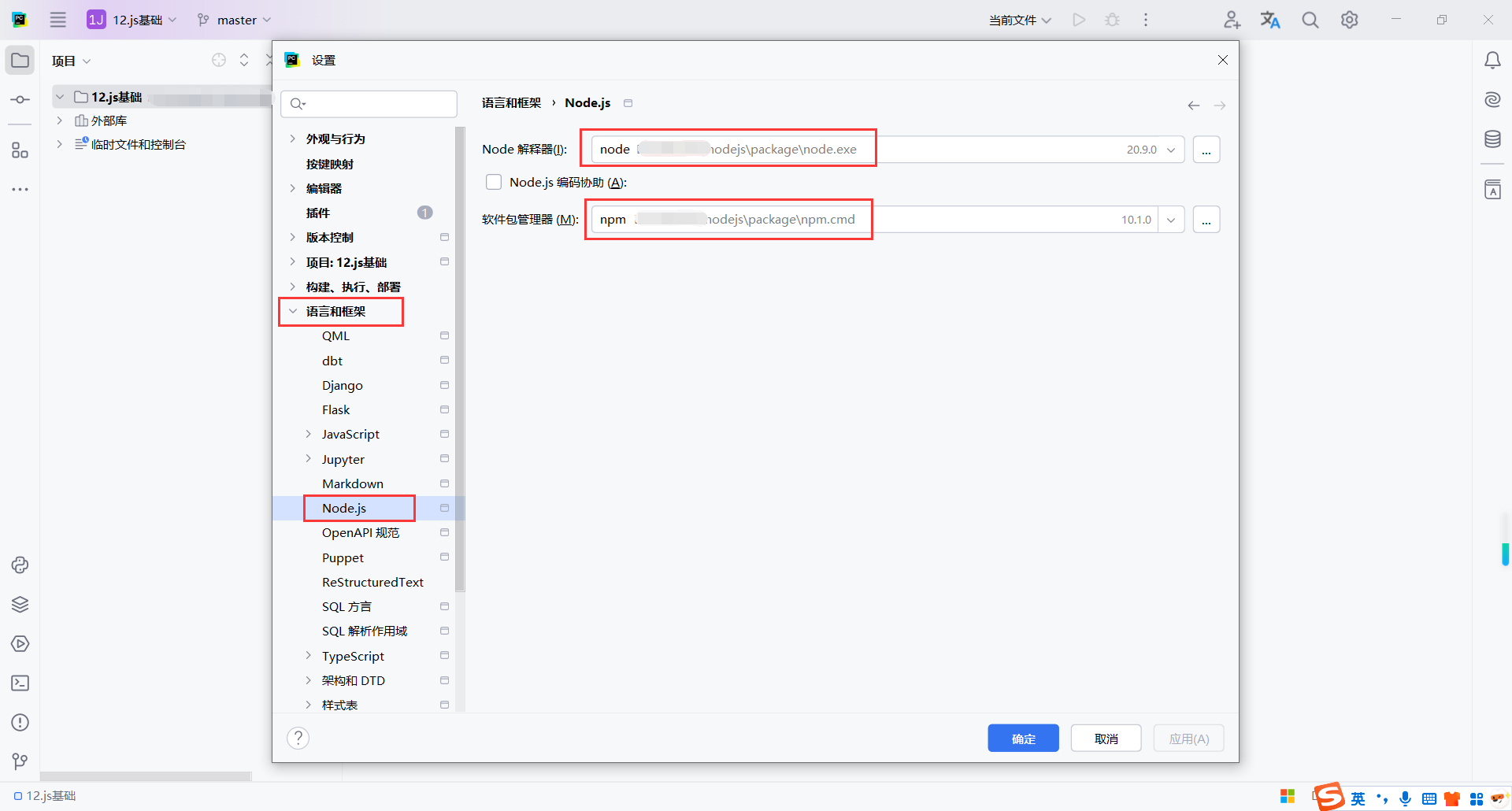Click the Debug bug icon
Screen dimensions: 1512x811
click(x=1112, y=20)
